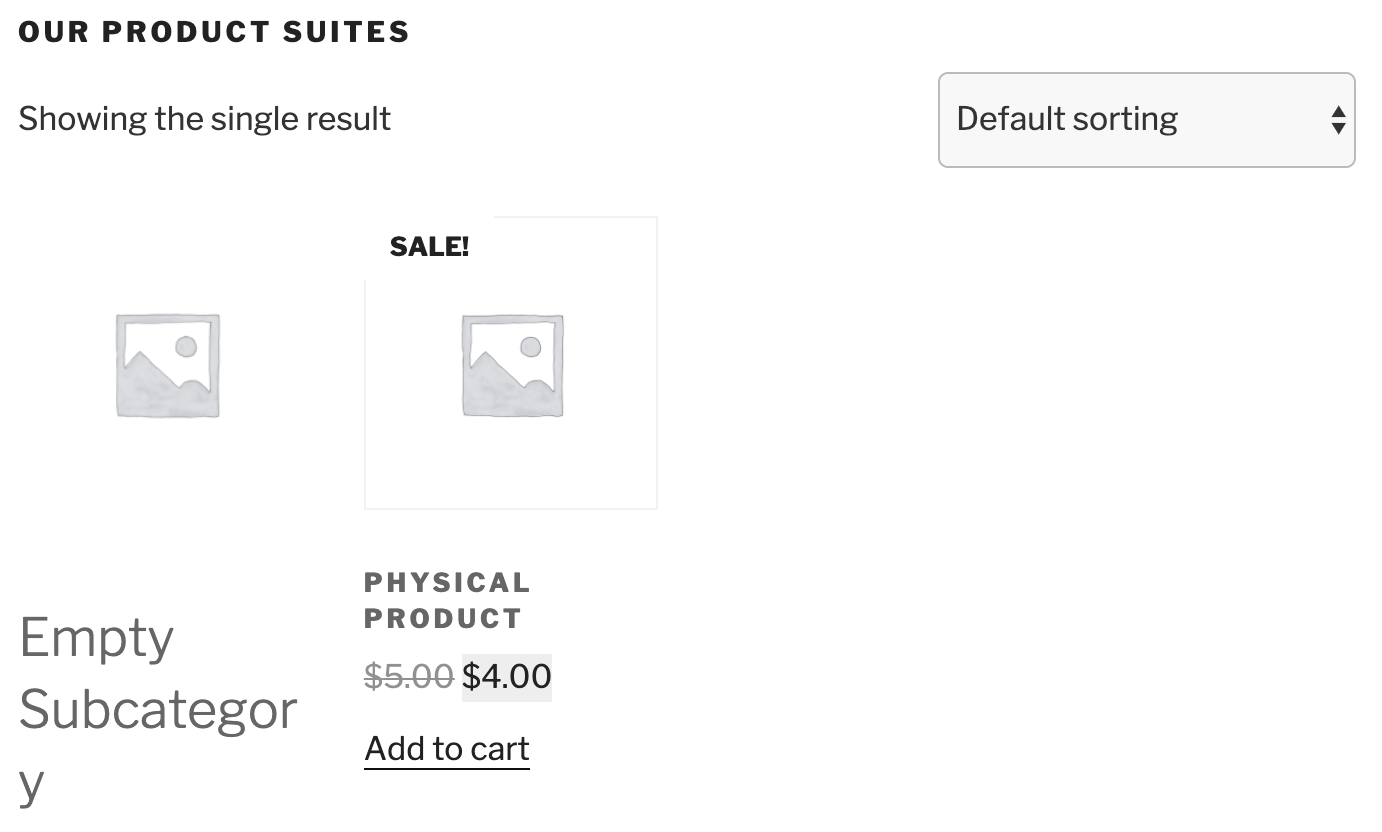The image size is (1382, 832).
Task: Open the Default sorting dropdown
Action: 1145,120
